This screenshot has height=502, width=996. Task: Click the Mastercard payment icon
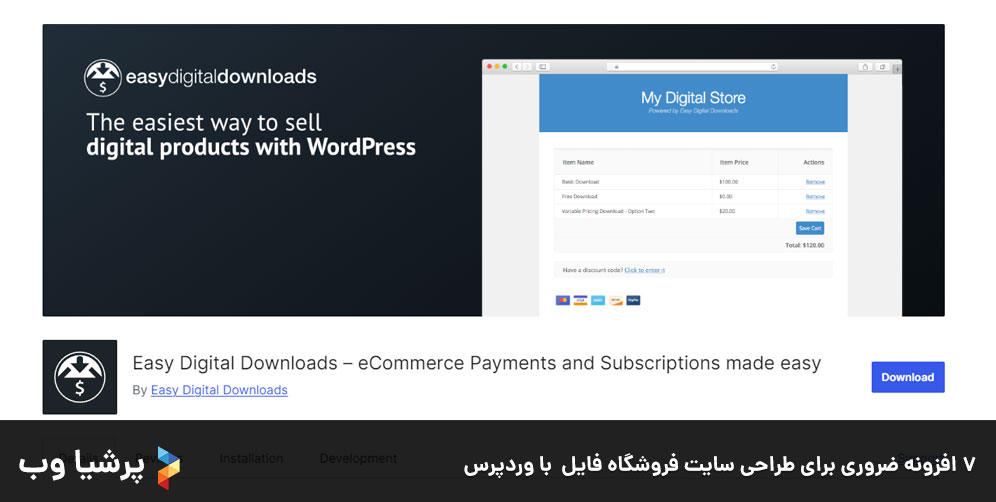click(563, 300)
